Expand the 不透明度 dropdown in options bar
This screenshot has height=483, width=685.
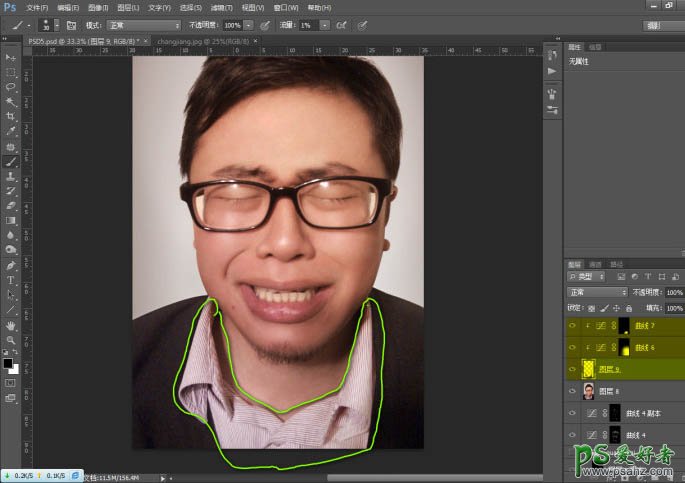click(247, 24)
